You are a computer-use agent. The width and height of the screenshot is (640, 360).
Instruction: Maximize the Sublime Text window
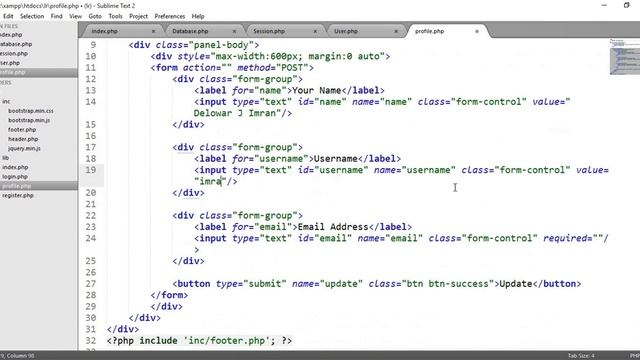[627, 5]
